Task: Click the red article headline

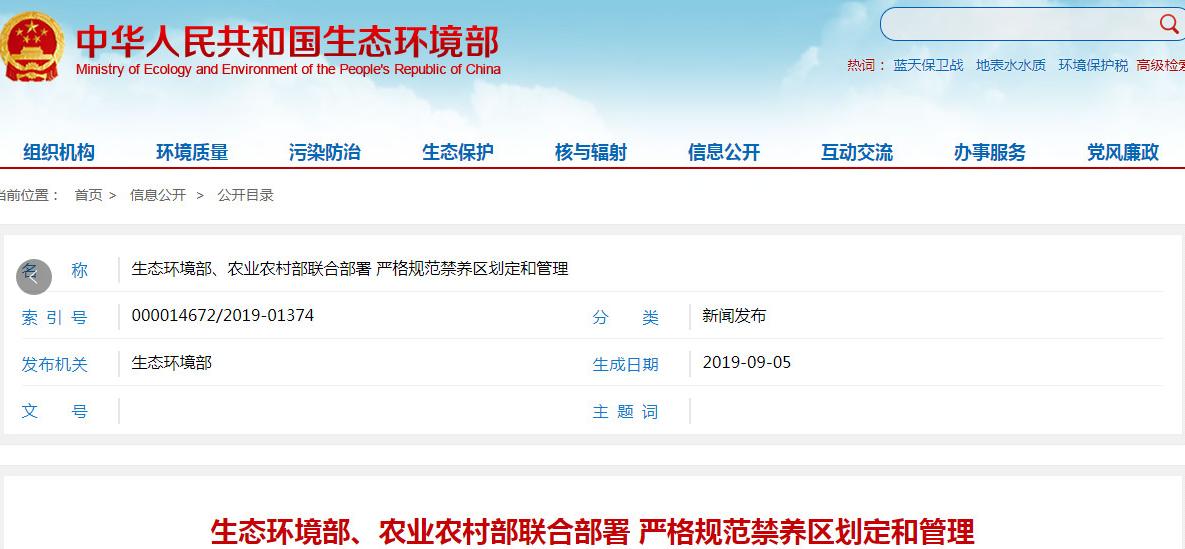Action: 592,532
